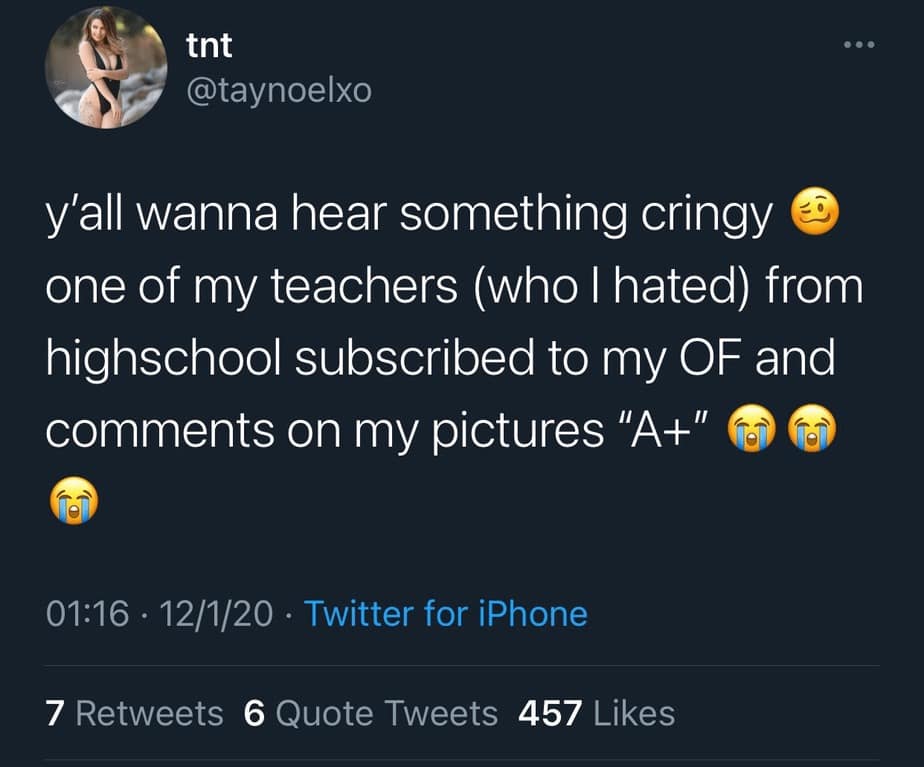Viewport: 924px width, 767px height.
Task: Open the three-dot more options menu
Action: (859, 46)
